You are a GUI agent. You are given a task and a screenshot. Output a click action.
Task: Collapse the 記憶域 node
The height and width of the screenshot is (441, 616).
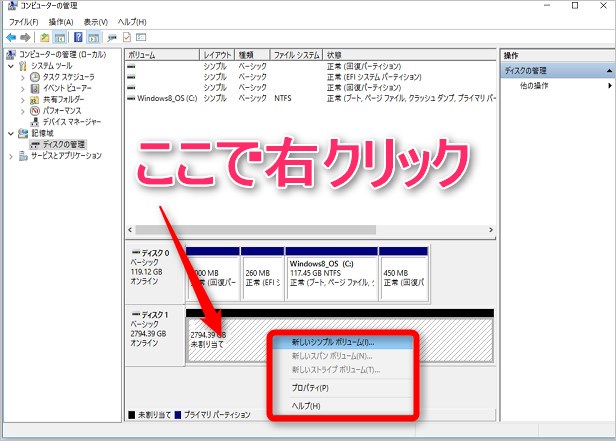(x=11, y=134)
